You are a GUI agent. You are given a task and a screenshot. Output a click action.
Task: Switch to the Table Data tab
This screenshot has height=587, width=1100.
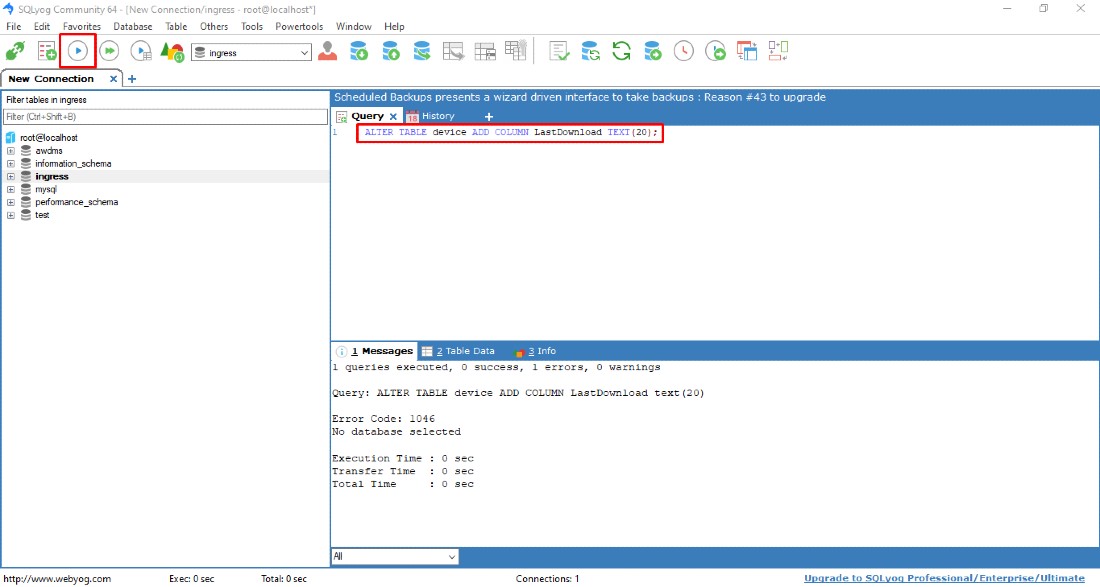[459, 351]
